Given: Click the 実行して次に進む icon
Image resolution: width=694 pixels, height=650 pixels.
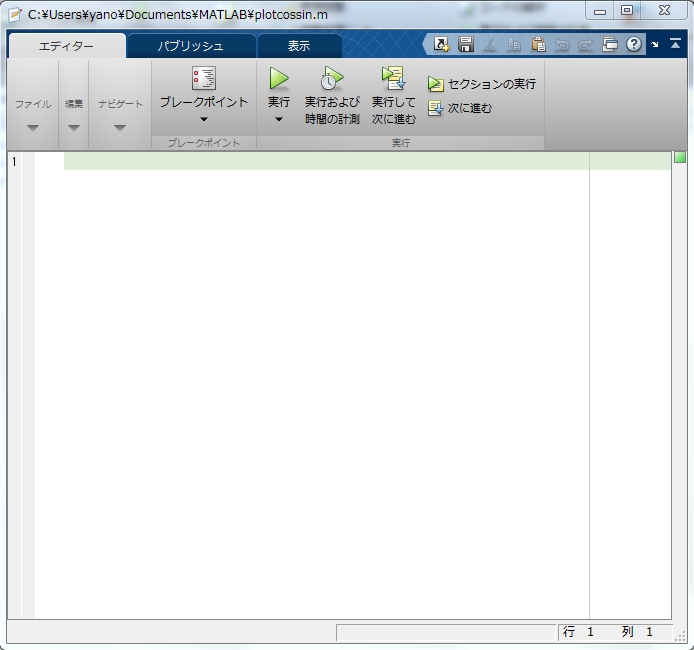Looking at the screenshot, I should [x=393, y=78].
